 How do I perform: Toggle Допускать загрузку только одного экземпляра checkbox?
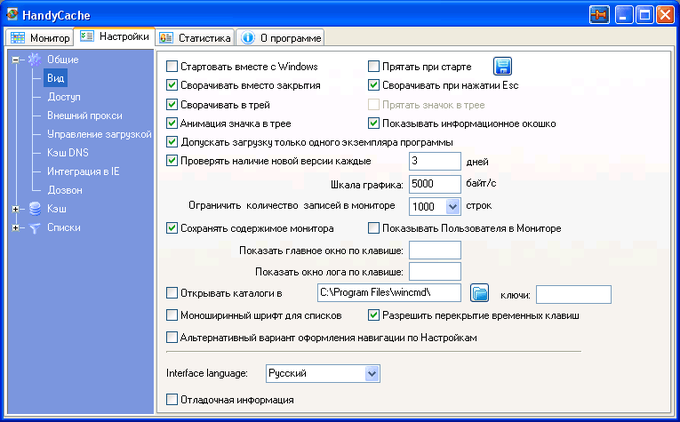(x=172, y=142)
